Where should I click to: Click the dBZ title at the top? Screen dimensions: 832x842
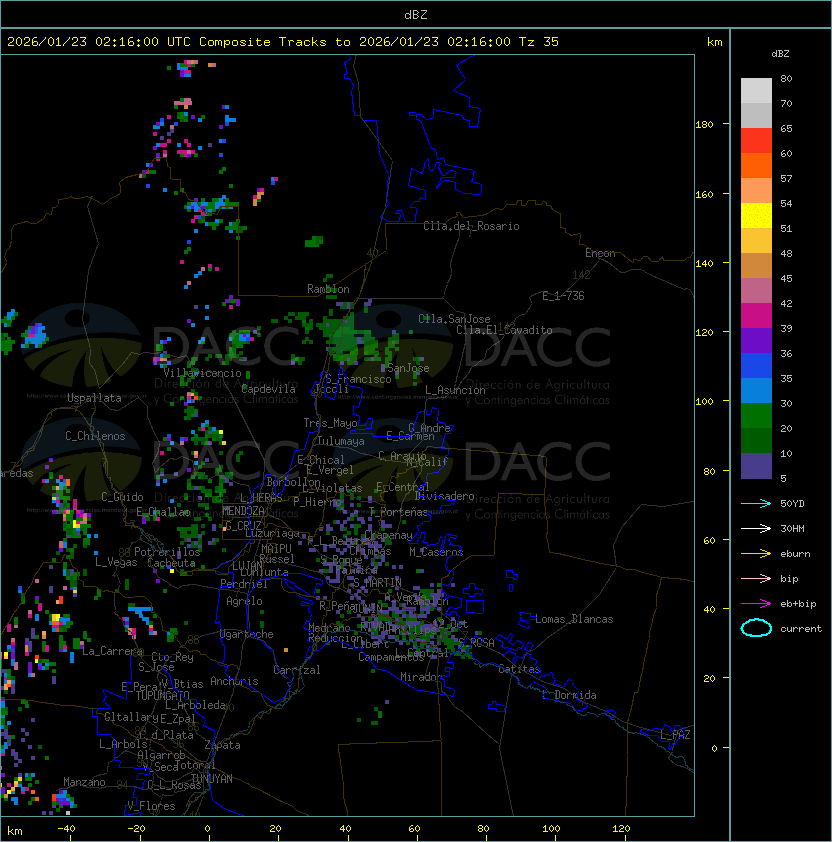click(416, 14)
